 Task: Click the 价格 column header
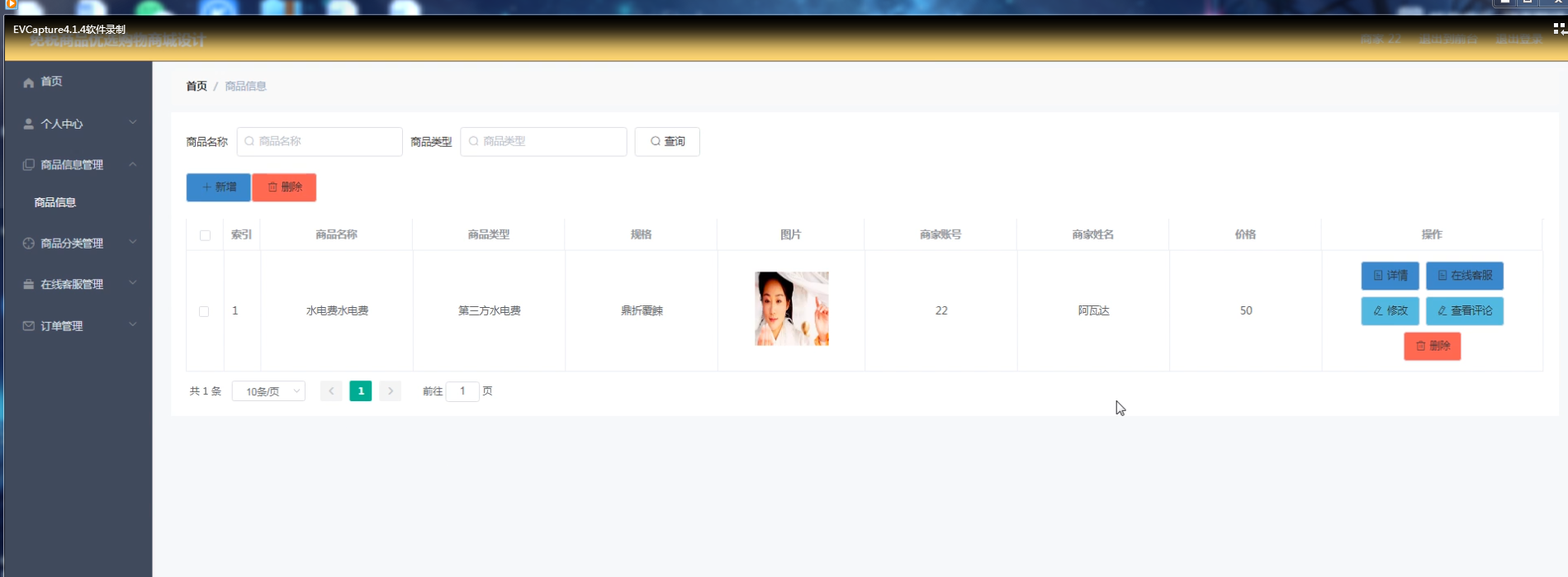[x=1245, y=235]
